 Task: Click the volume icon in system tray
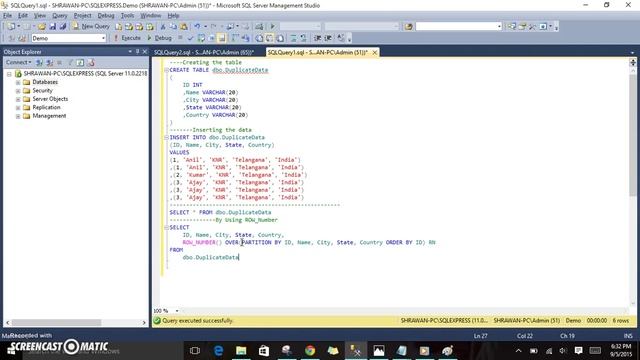[563, 351]
